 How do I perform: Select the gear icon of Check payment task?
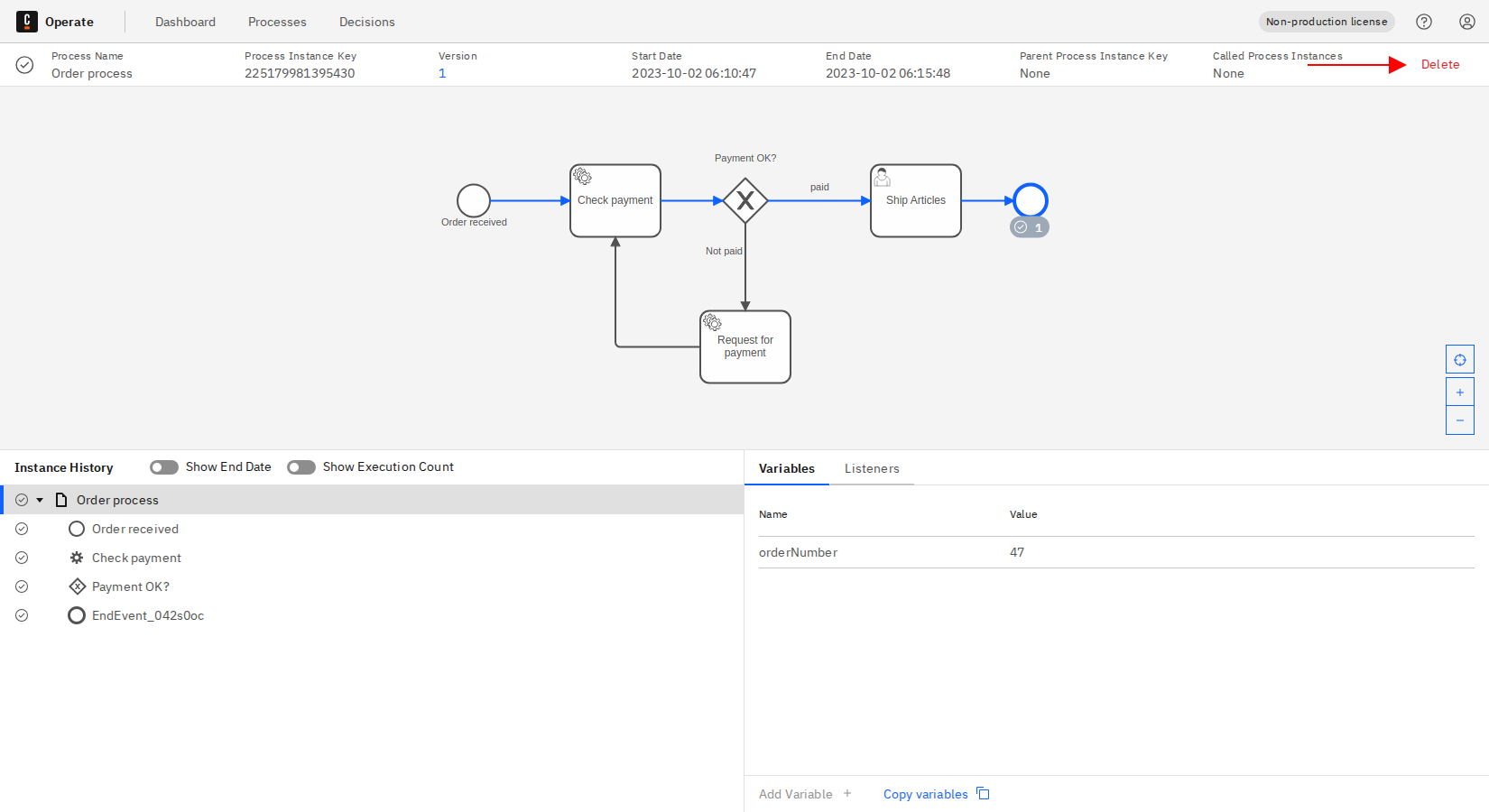(582, 175)
